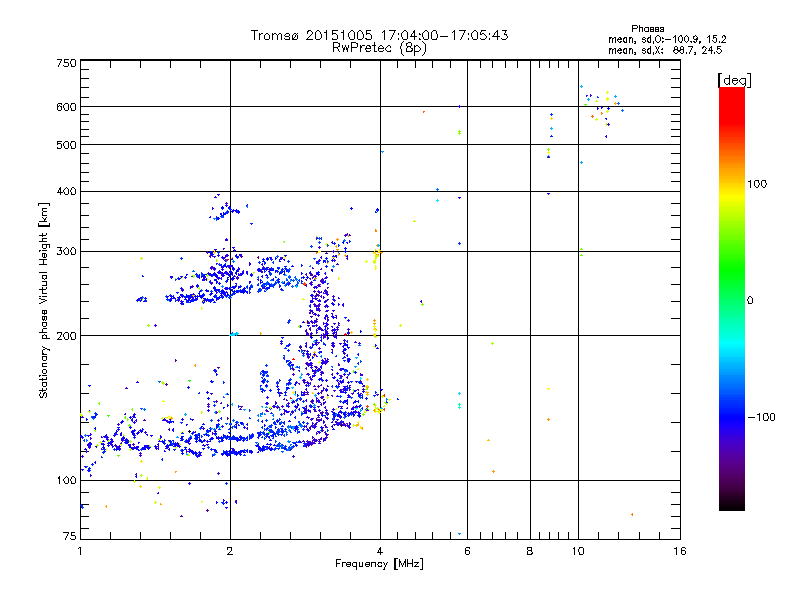
Task: Click the colorbar tick label '0'
Action: (x=749, y=301)
